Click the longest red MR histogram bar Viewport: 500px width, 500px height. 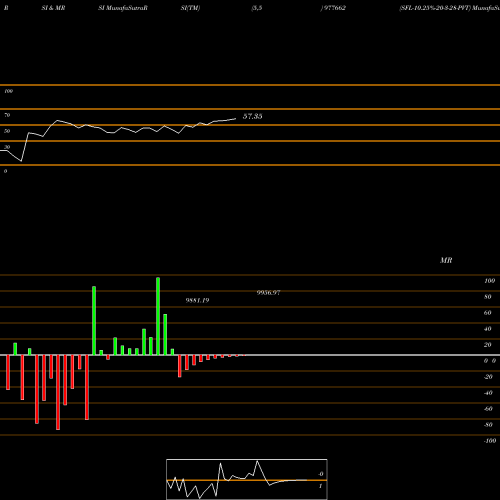coord(58,392)
